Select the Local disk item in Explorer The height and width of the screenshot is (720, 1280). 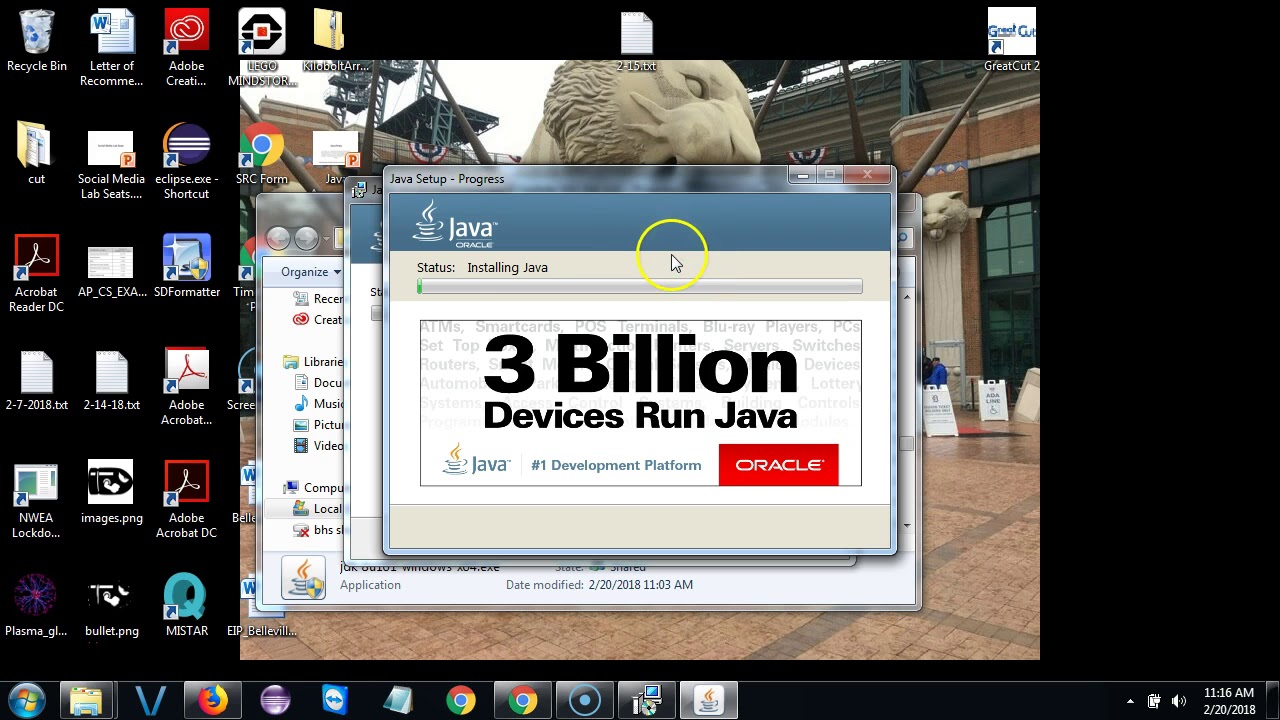[x=318, y=509]
